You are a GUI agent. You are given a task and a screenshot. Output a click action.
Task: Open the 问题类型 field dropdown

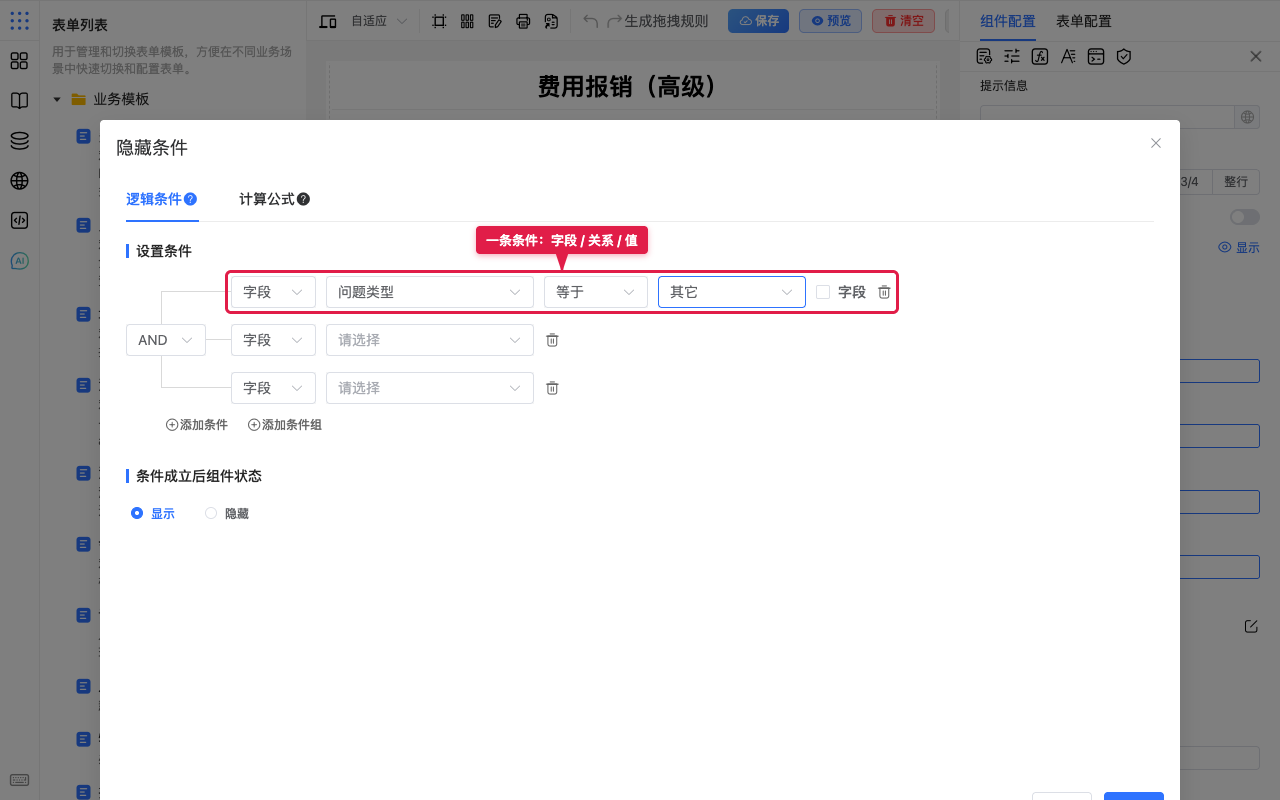tap(429, 292)
